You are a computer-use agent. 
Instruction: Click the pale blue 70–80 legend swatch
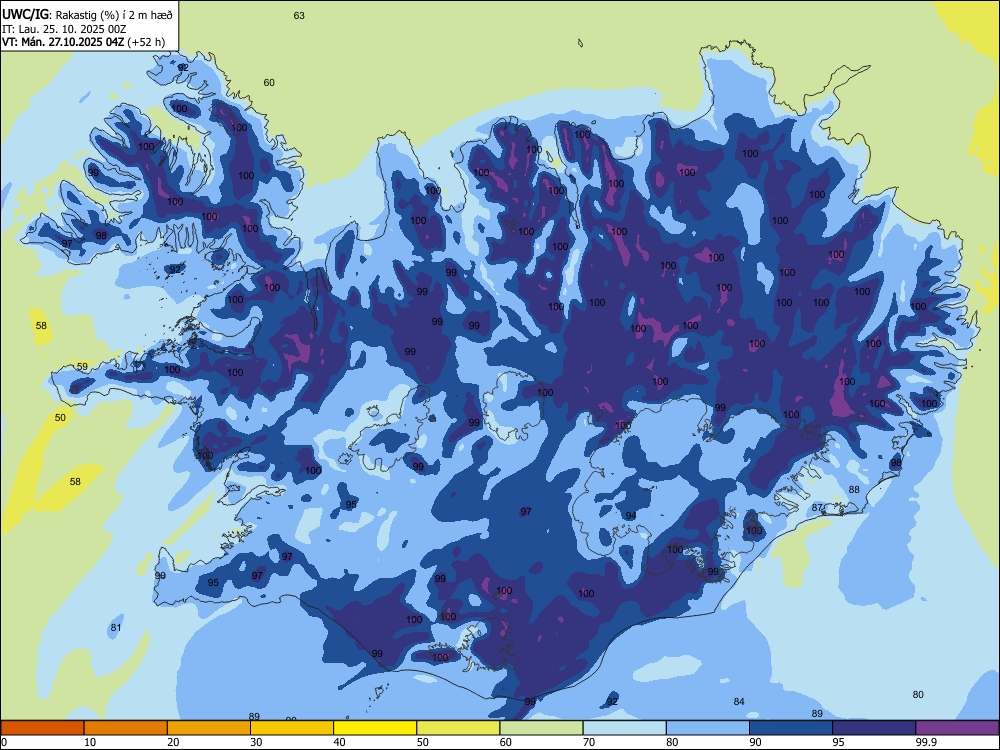[624, 728]
